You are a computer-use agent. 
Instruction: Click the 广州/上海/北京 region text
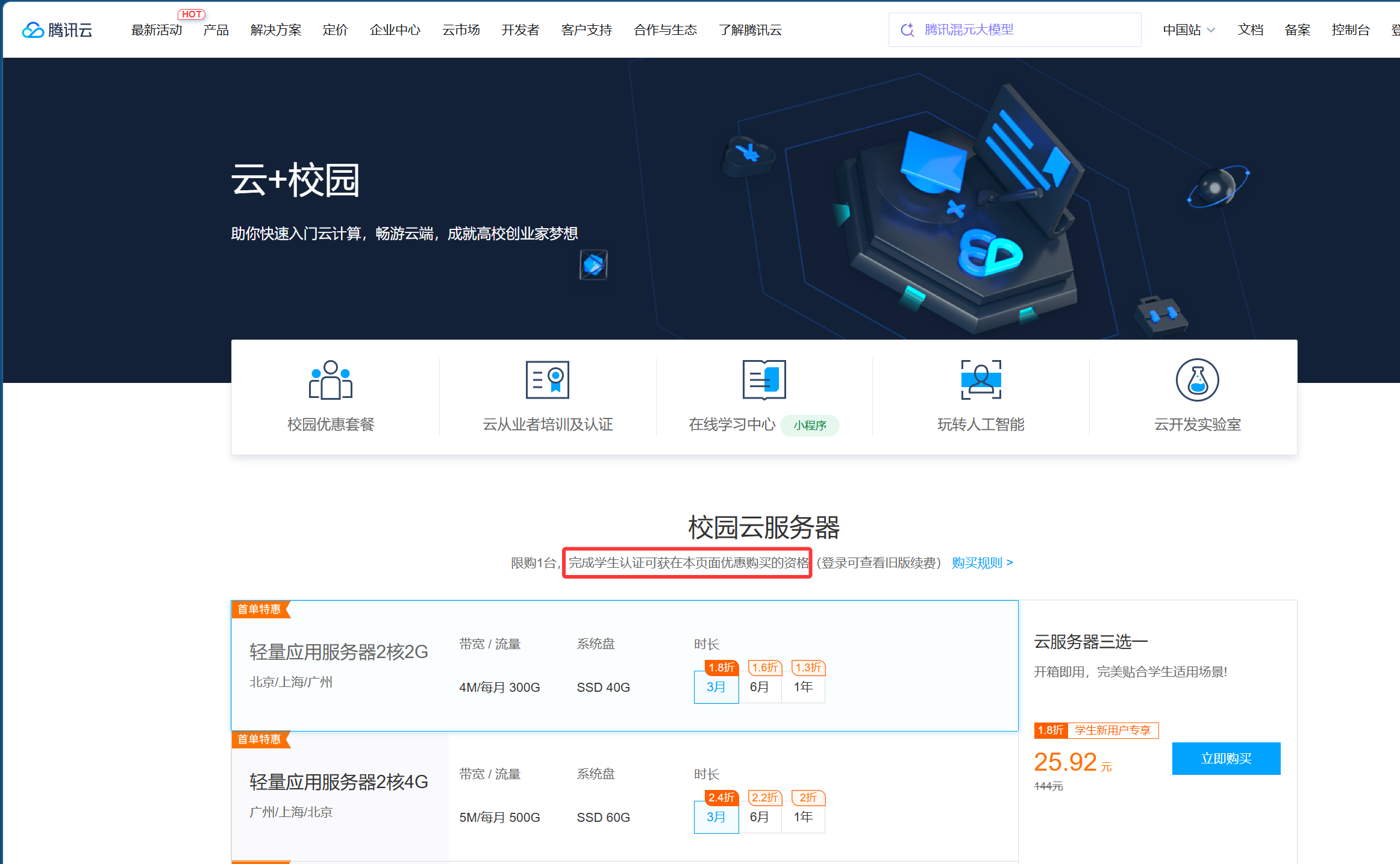tap(291, 812)
